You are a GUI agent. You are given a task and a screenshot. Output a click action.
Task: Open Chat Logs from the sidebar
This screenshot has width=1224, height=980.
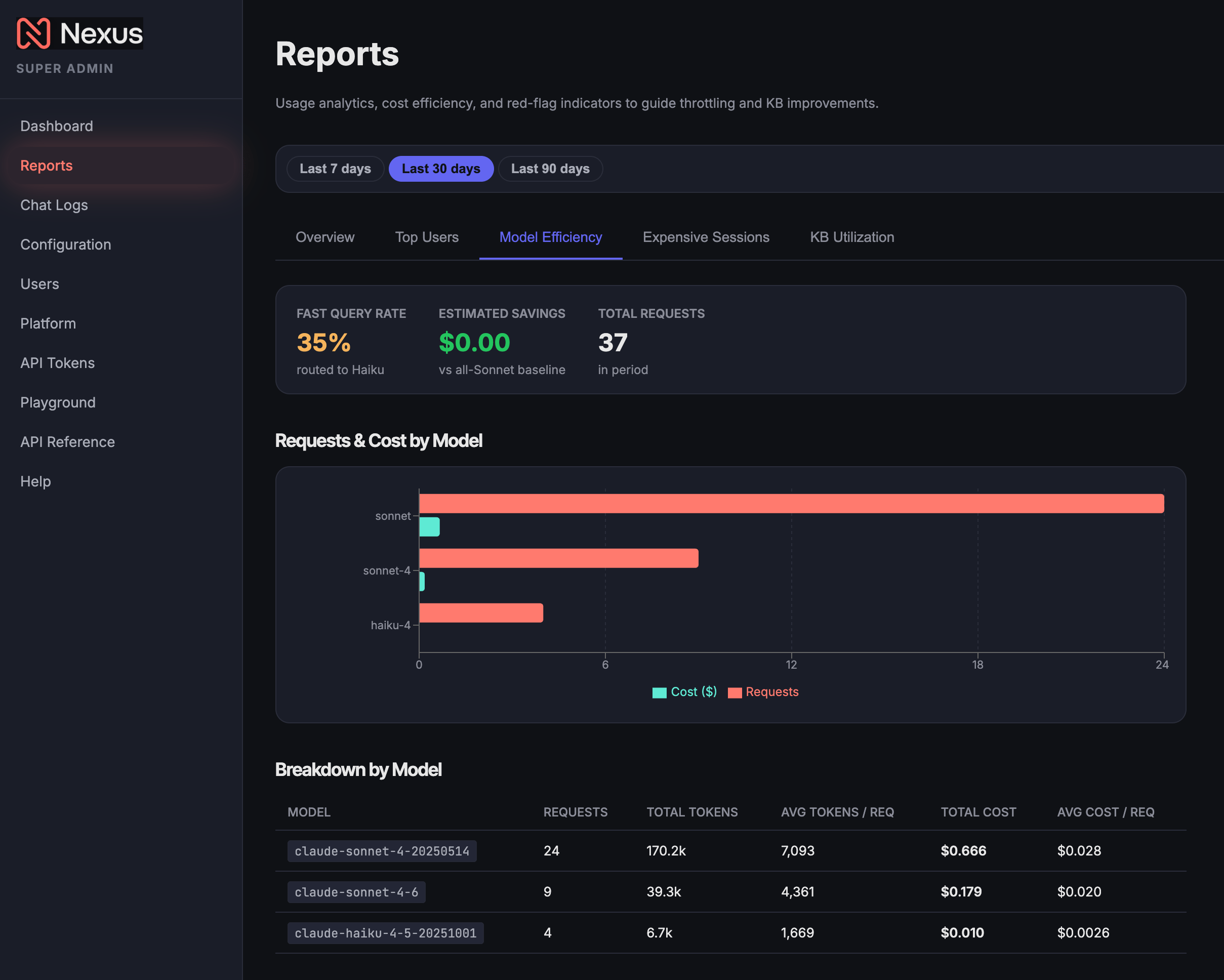[x=54, y=205]
